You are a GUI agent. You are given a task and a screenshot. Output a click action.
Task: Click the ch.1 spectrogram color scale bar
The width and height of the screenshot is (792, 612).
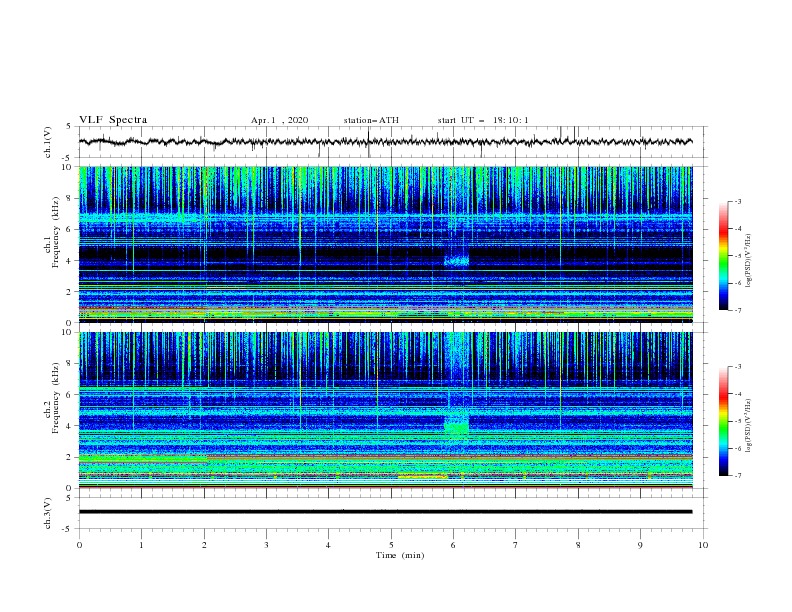coord(723,256)
